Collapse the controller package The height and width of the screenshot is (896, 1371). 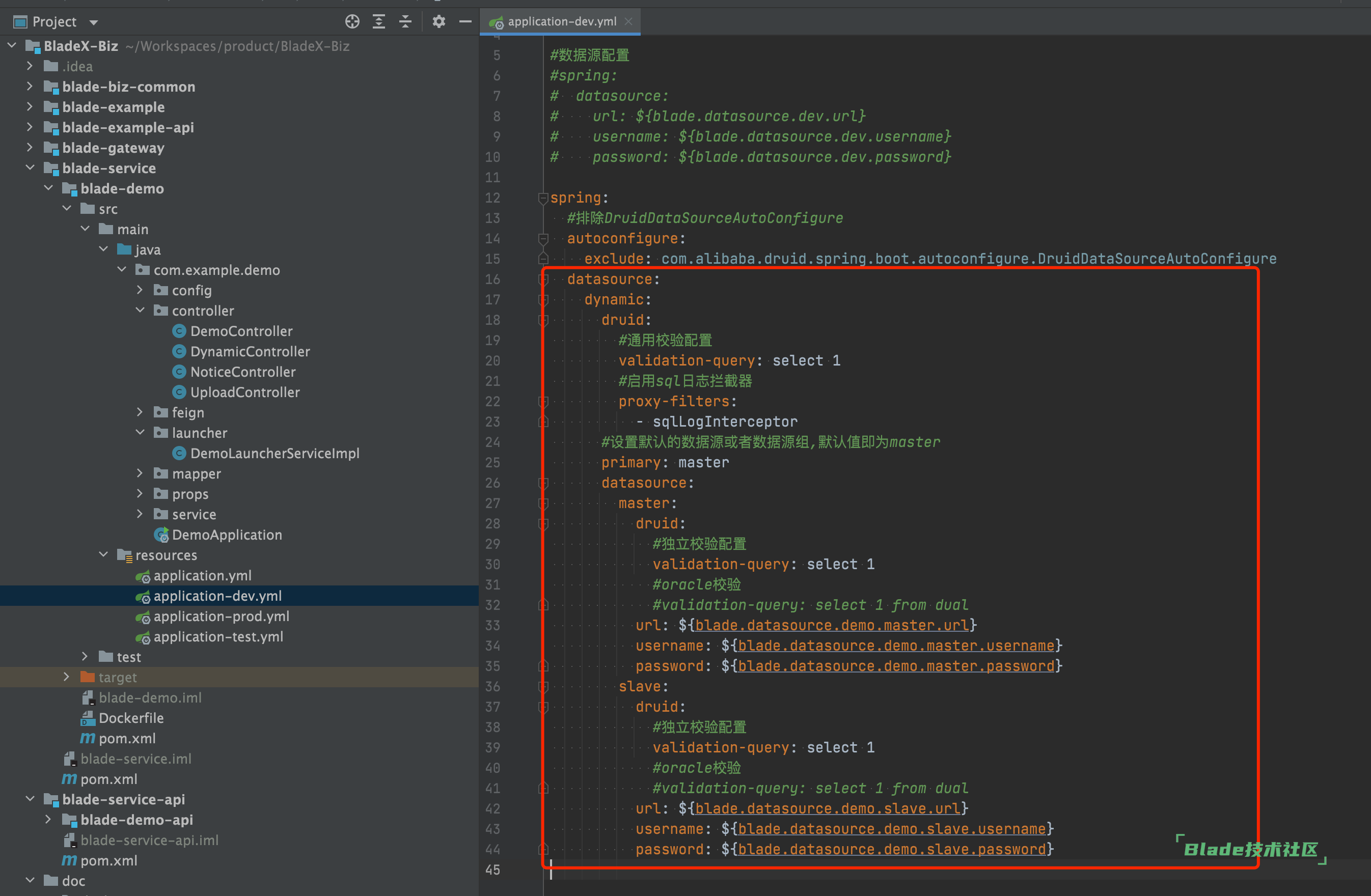(x=140, y=310)
